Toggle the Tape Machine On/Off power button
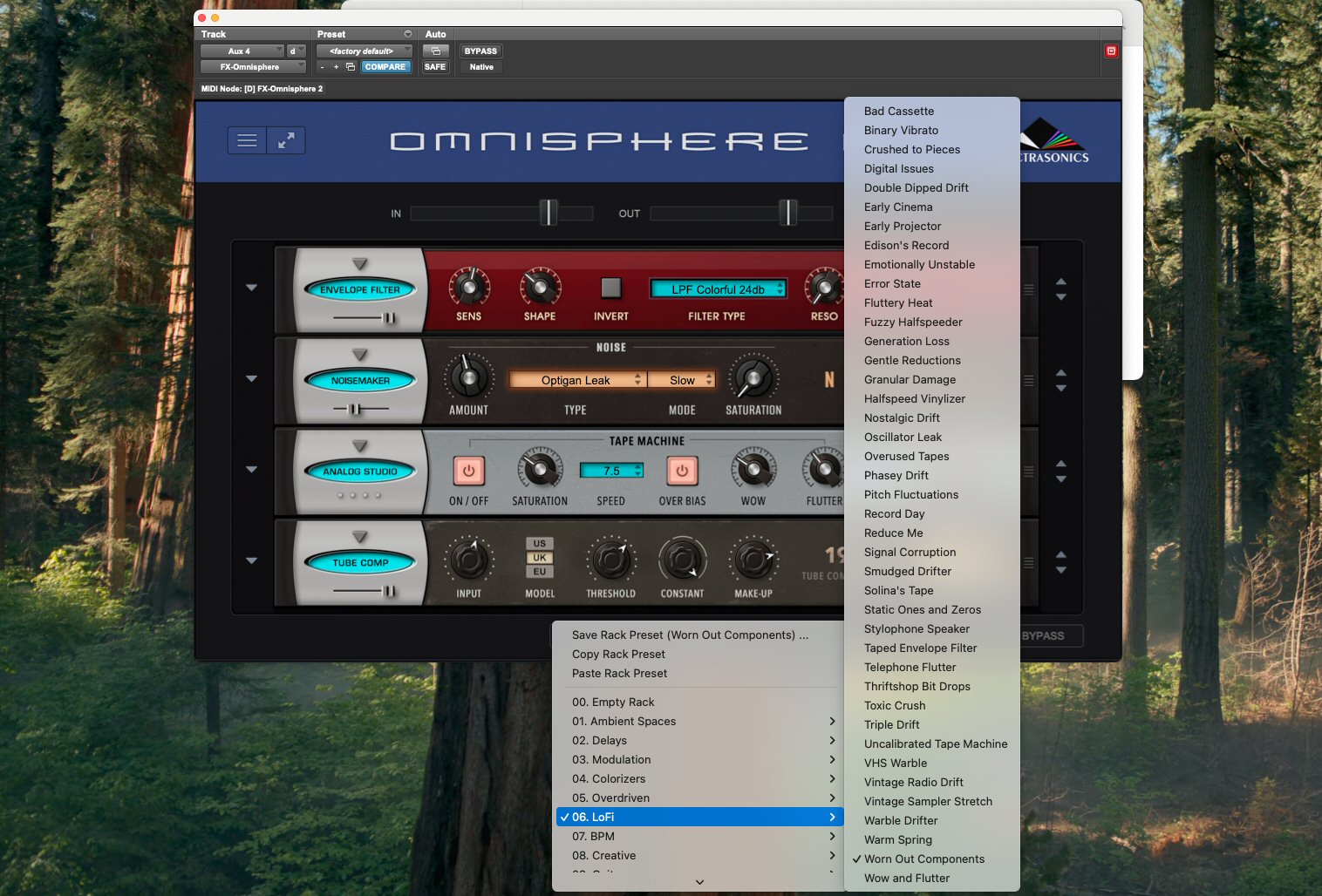 click(468, 471)
